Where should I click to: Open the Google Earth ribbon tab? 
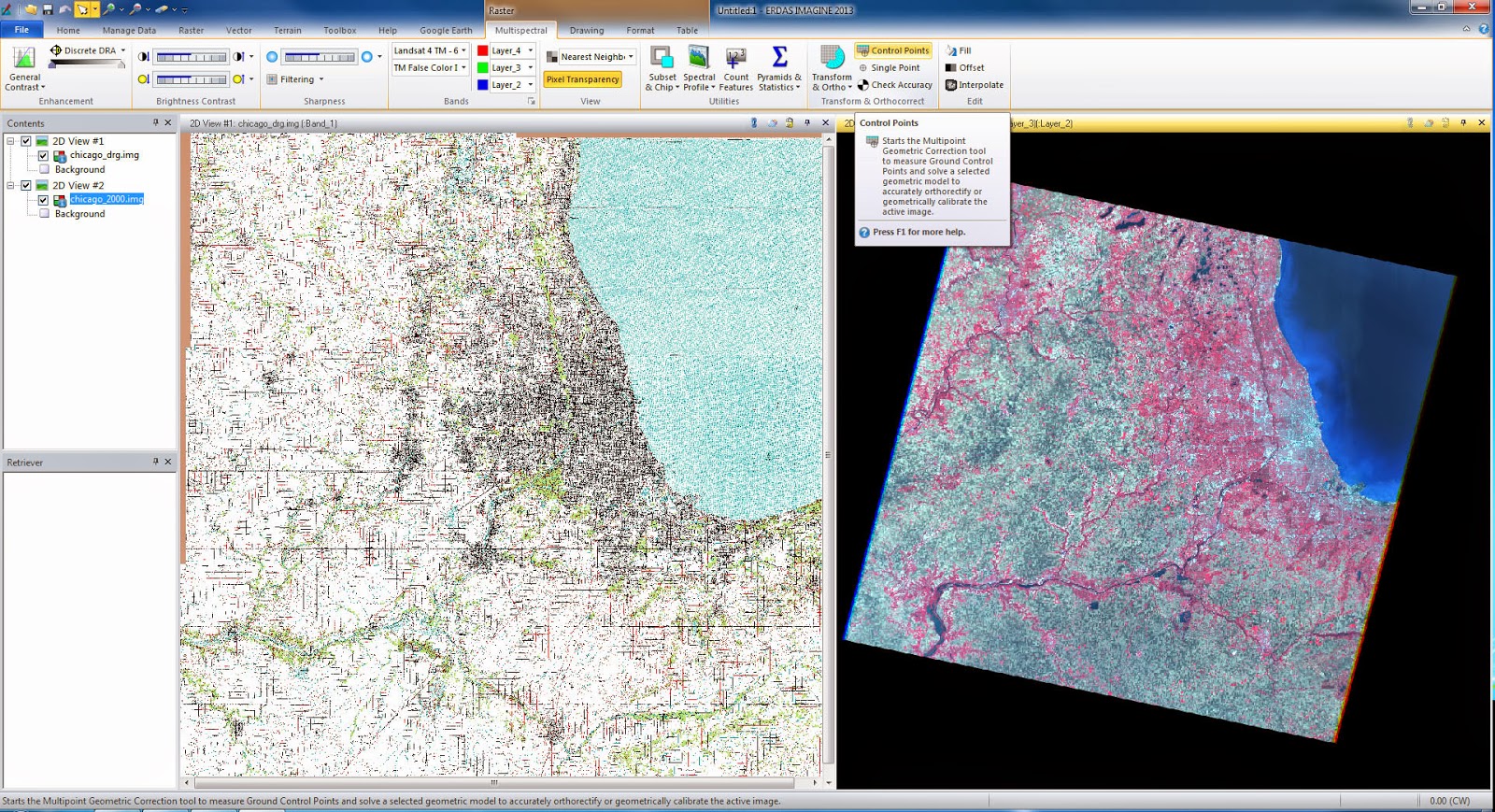coord(446,30)
